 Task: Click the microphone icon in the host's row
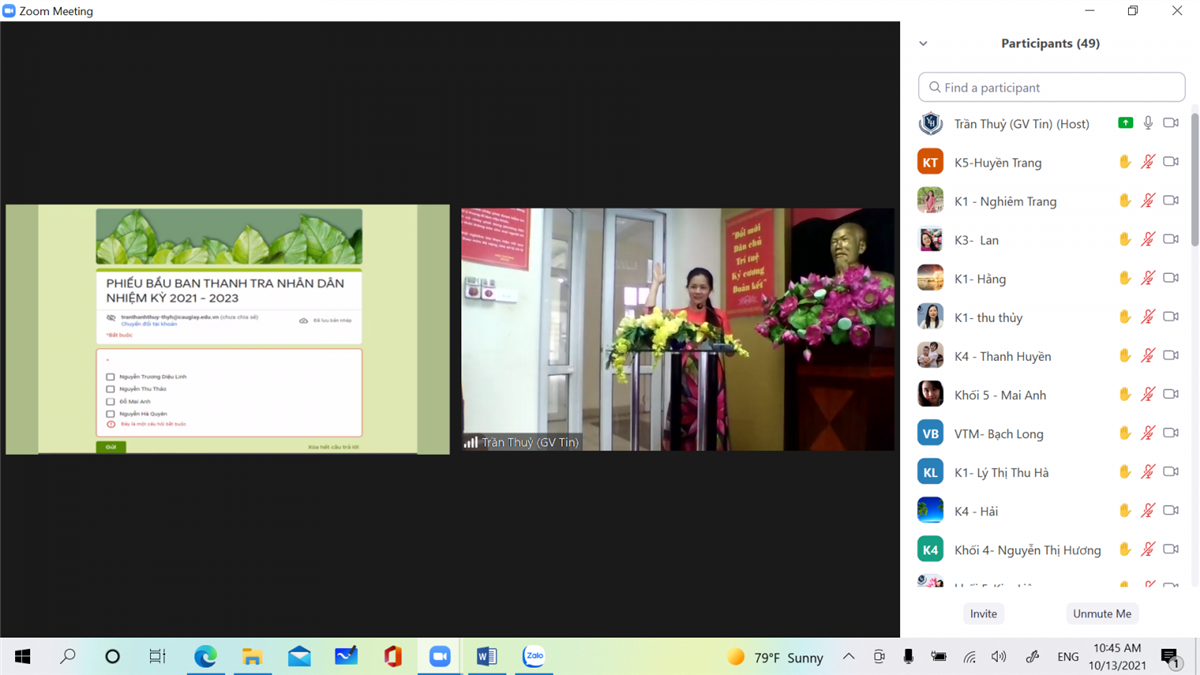[1148, 123]
